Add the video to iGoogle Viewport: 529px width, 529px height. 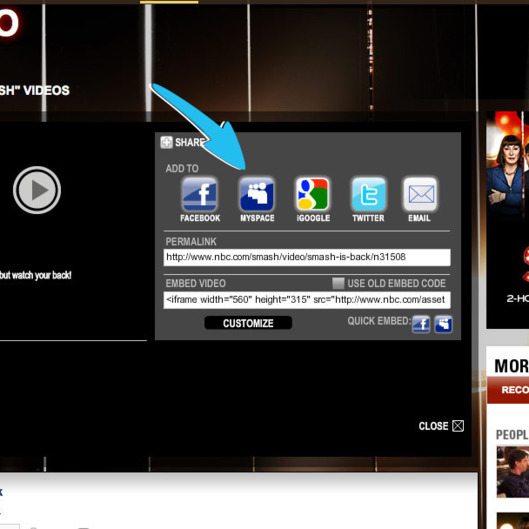point(312,195)
